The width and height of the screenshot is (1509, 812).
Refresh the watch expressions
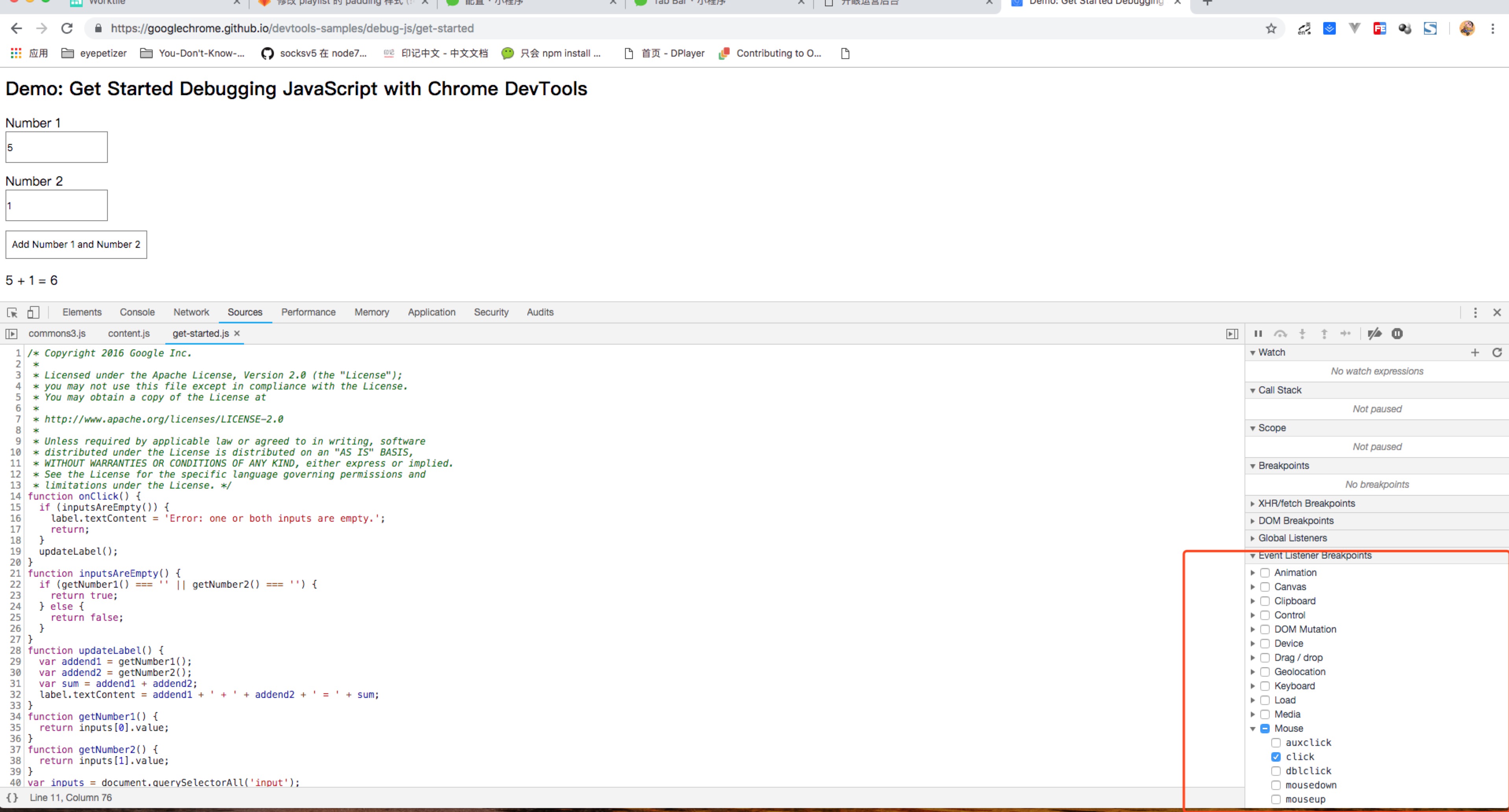1497,352
